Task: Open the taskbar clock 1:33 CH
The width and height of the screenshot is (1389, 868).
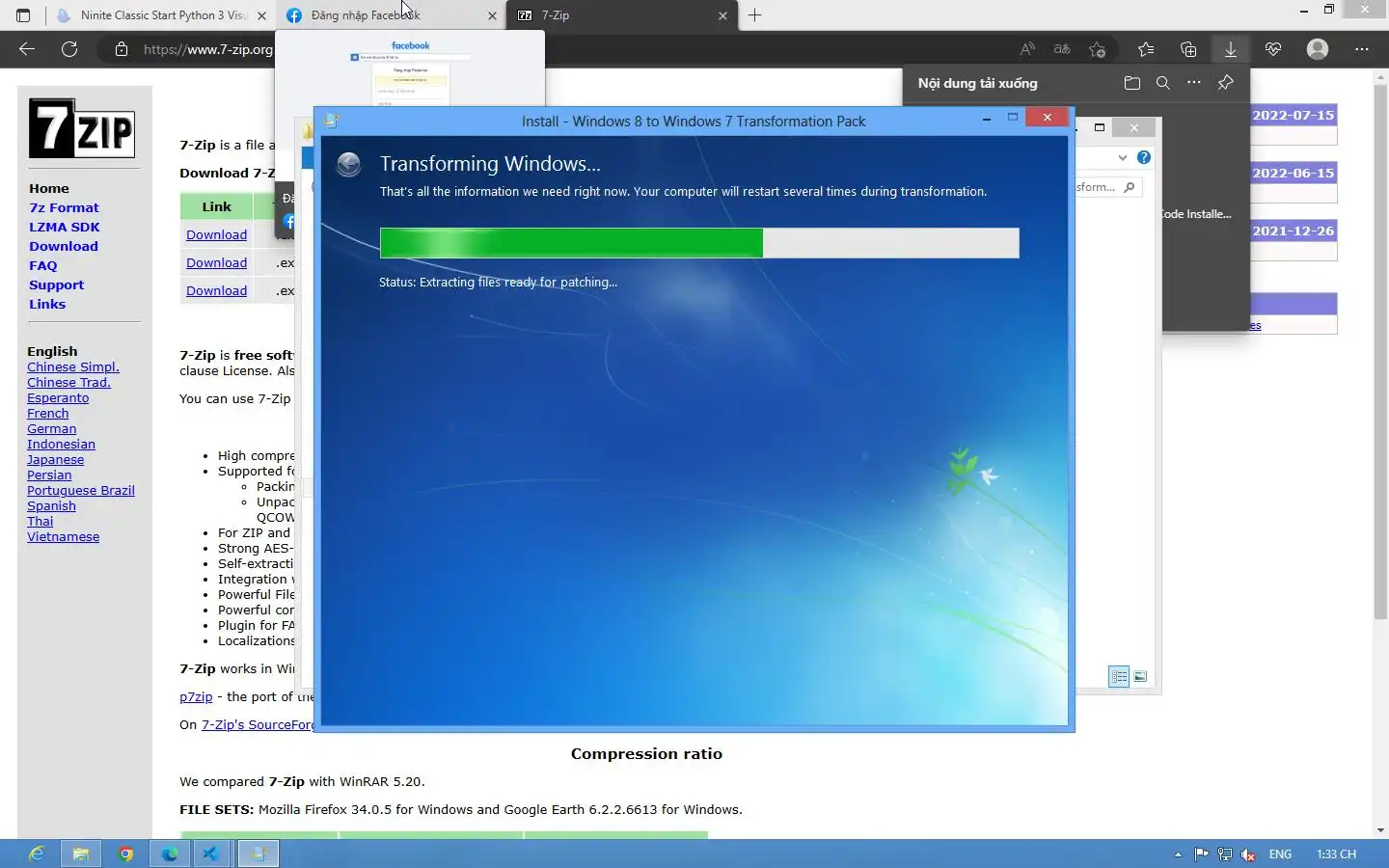Action: click(x=1336, y=854)
